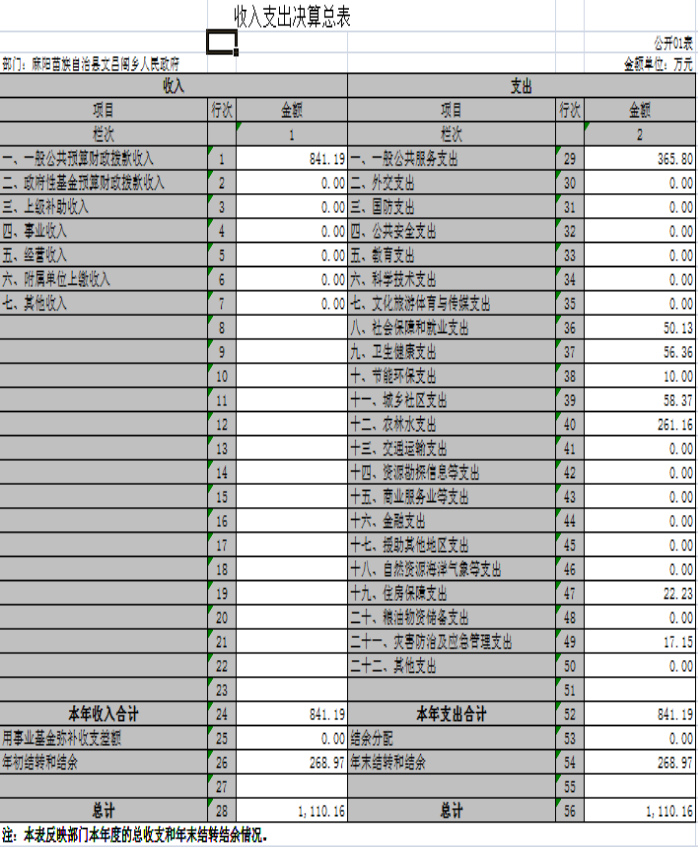Select the 节能环保支出 amount 10.00
The width and height of the screenshot is (698, 848).
[640, 376]
